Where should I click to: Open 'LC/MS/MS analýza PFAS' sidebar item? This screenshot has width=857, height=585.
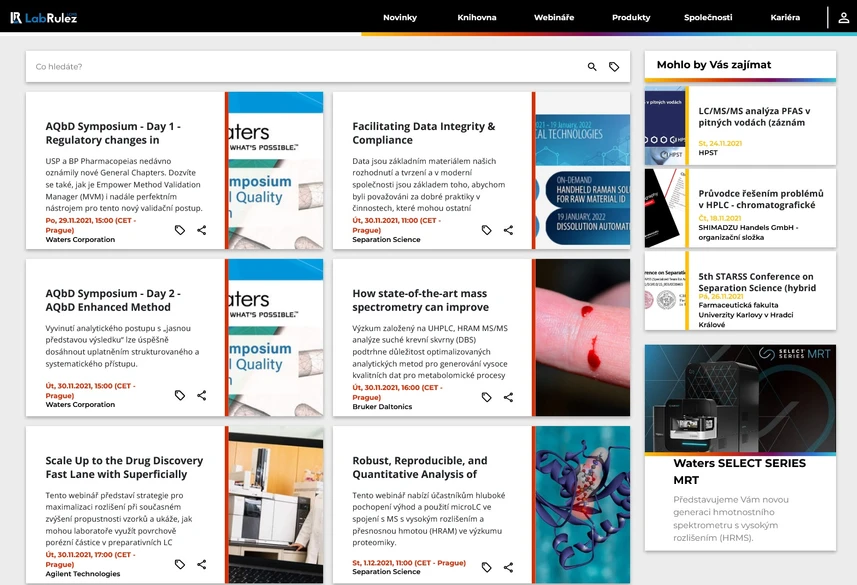click(x=754, y=116)
